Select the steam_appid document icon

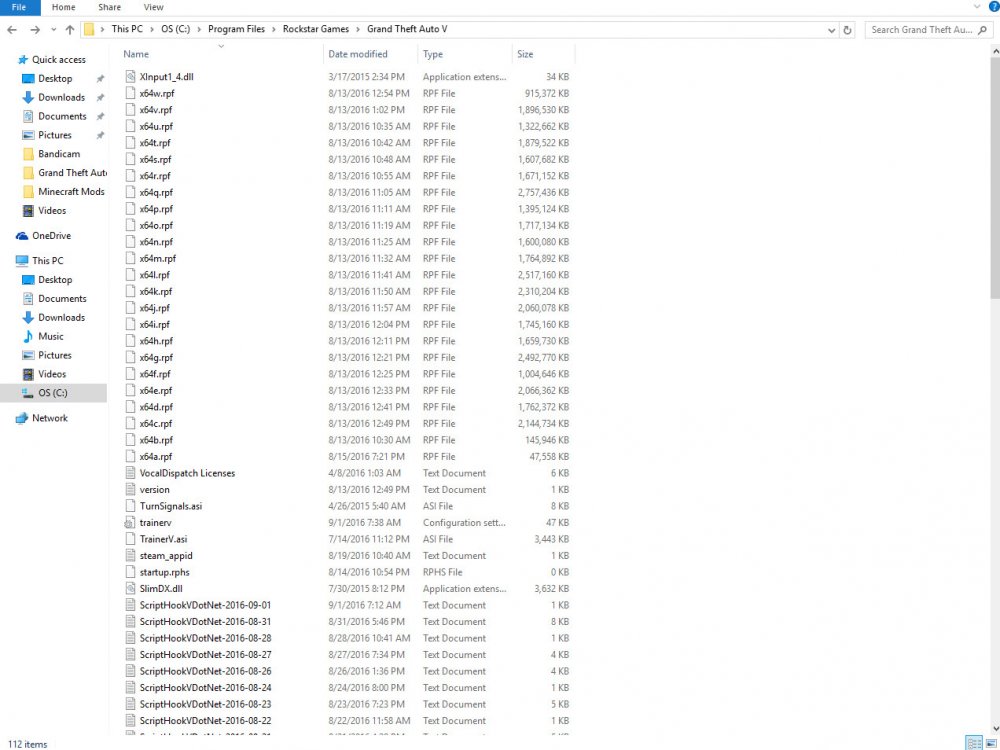130,556
